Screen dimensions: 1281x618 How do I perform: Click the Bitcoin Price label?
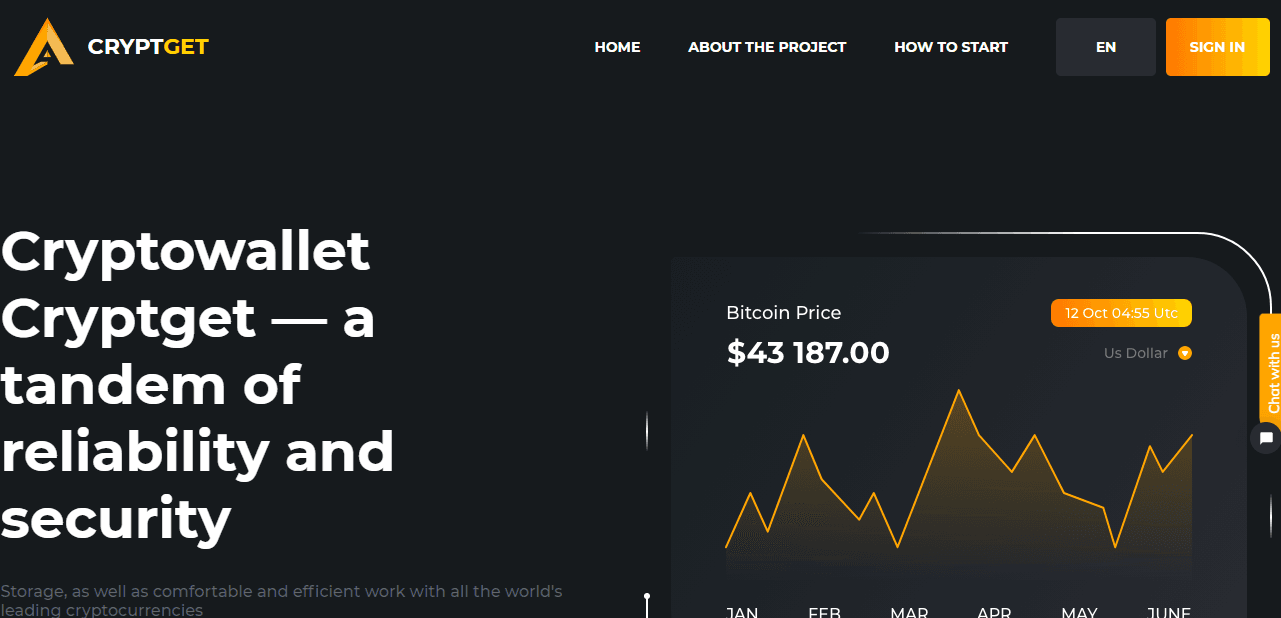pos(784,313)
